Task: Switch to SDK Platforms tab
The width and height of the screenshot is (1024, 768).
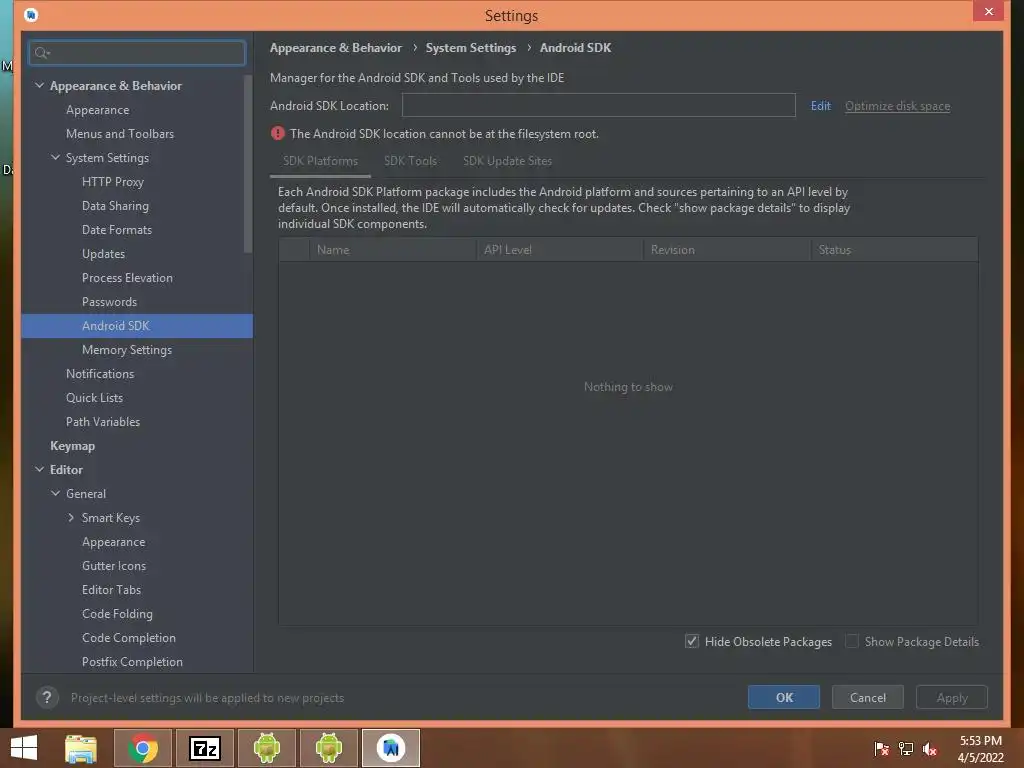Action: coord(320,161)
